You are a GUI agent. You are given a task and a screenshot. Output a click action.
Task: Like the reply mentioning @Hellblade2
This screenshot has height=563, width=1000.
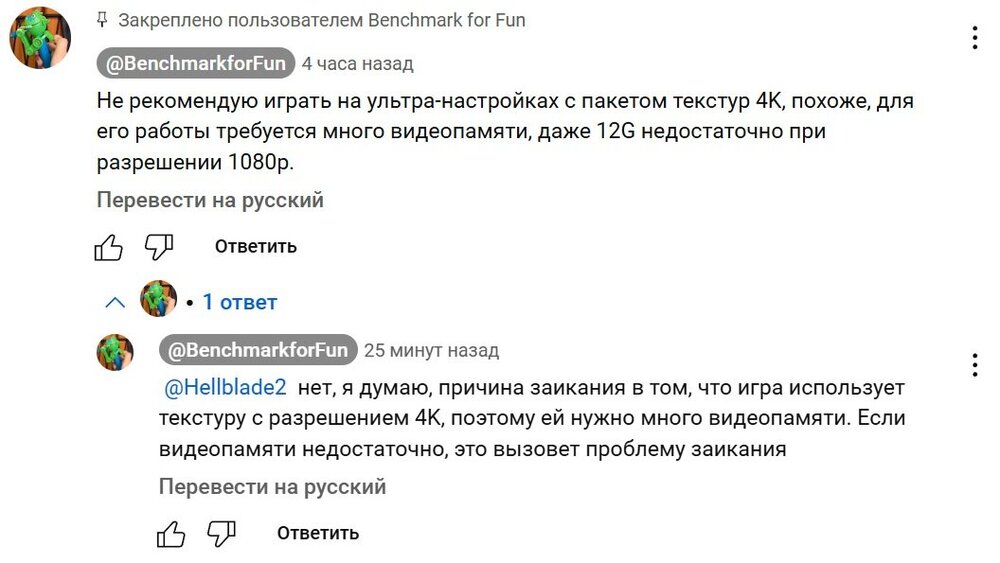pos(171,534)
